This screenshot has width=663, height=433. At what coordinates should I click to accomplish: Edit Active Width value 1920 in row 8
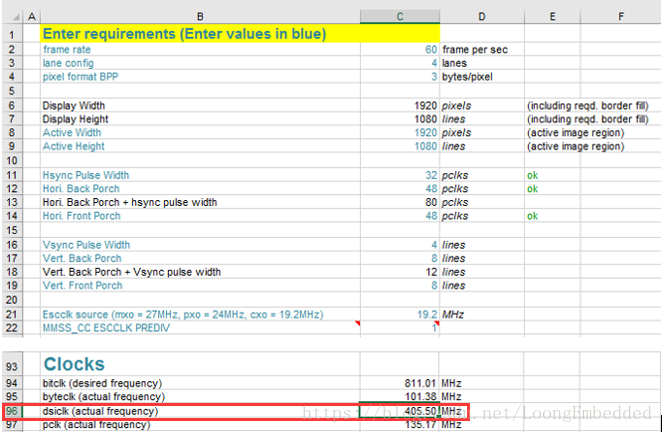[400, 132]
